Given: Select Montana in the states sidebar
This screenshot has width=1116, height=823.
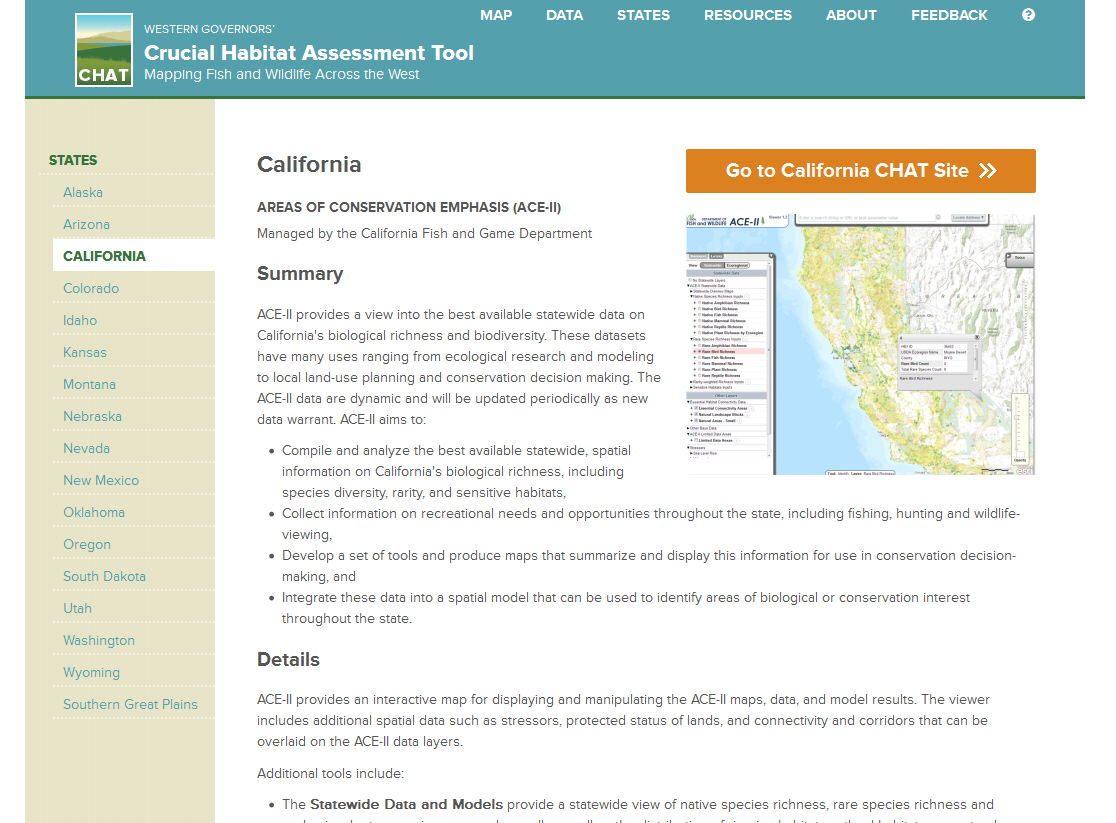Looking at the screenshot, I should (x=89, y=384).
